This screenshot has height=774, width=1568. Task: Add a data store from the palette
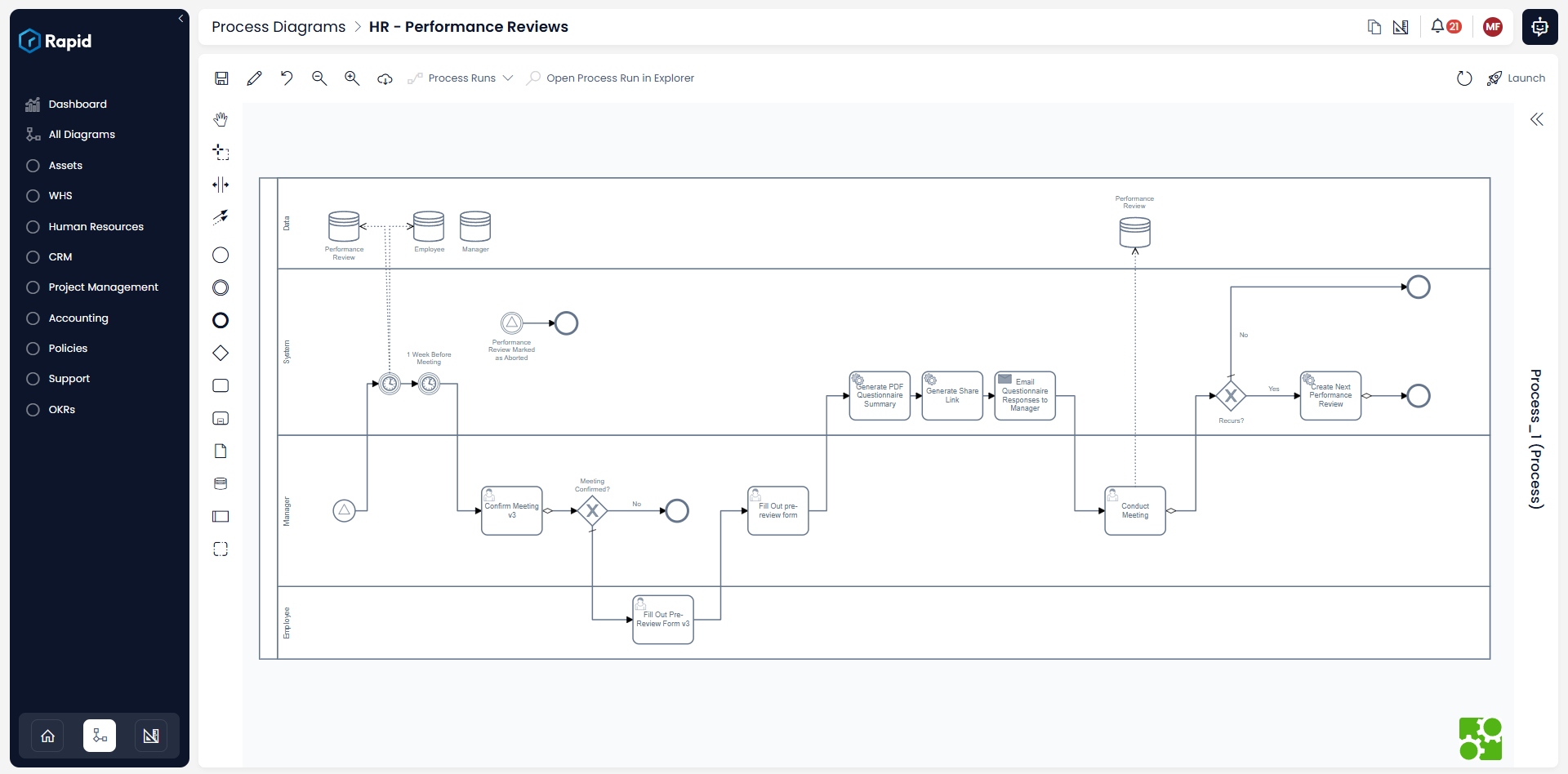(x=220, y=483)
